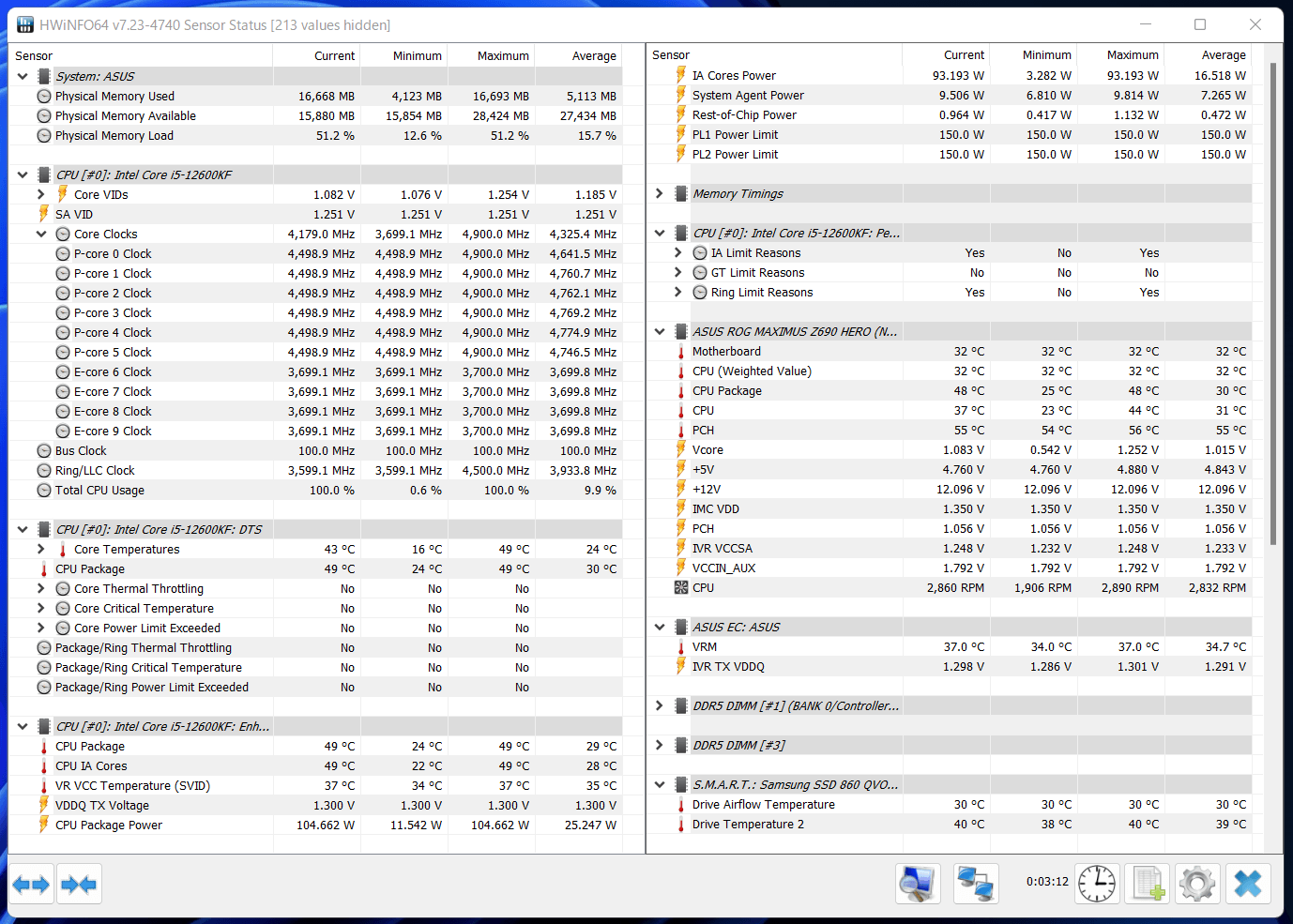Expand the Core Temperatures row
Image resolution: width=1293 pixels, height=924 pixels.
click(41, 549)
